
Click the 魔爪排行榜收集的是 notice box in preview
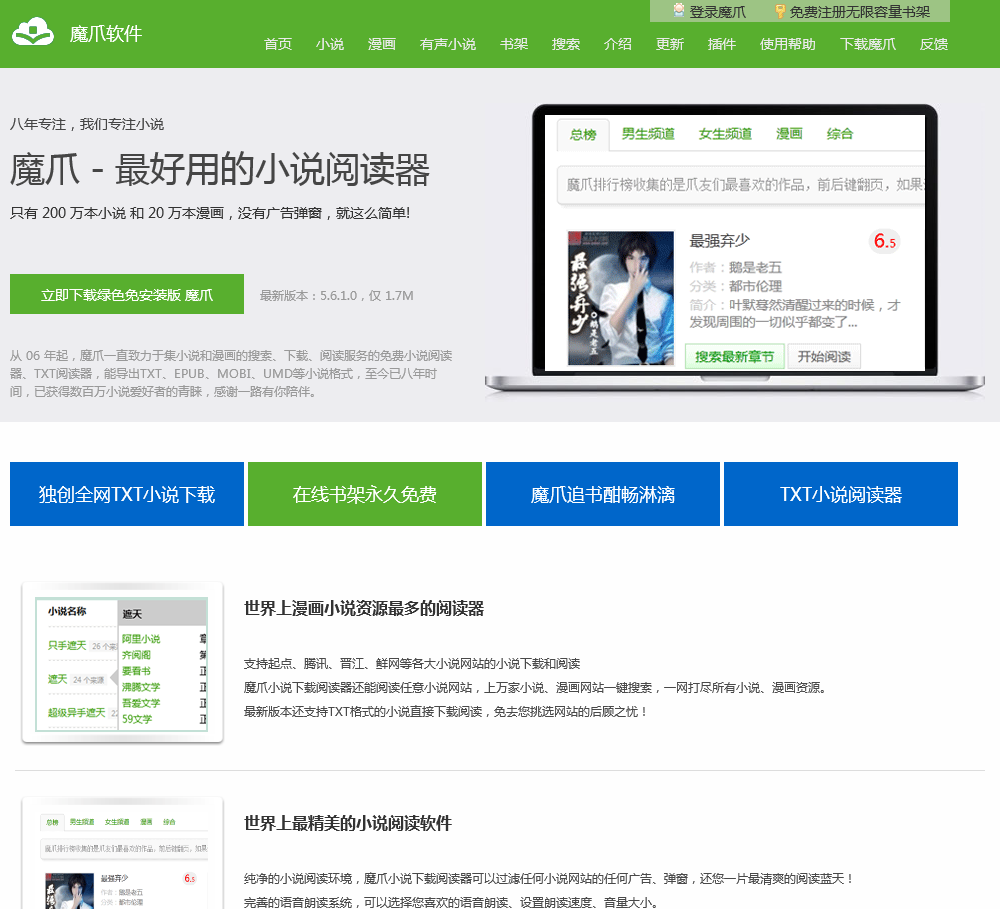click(741, 185)
